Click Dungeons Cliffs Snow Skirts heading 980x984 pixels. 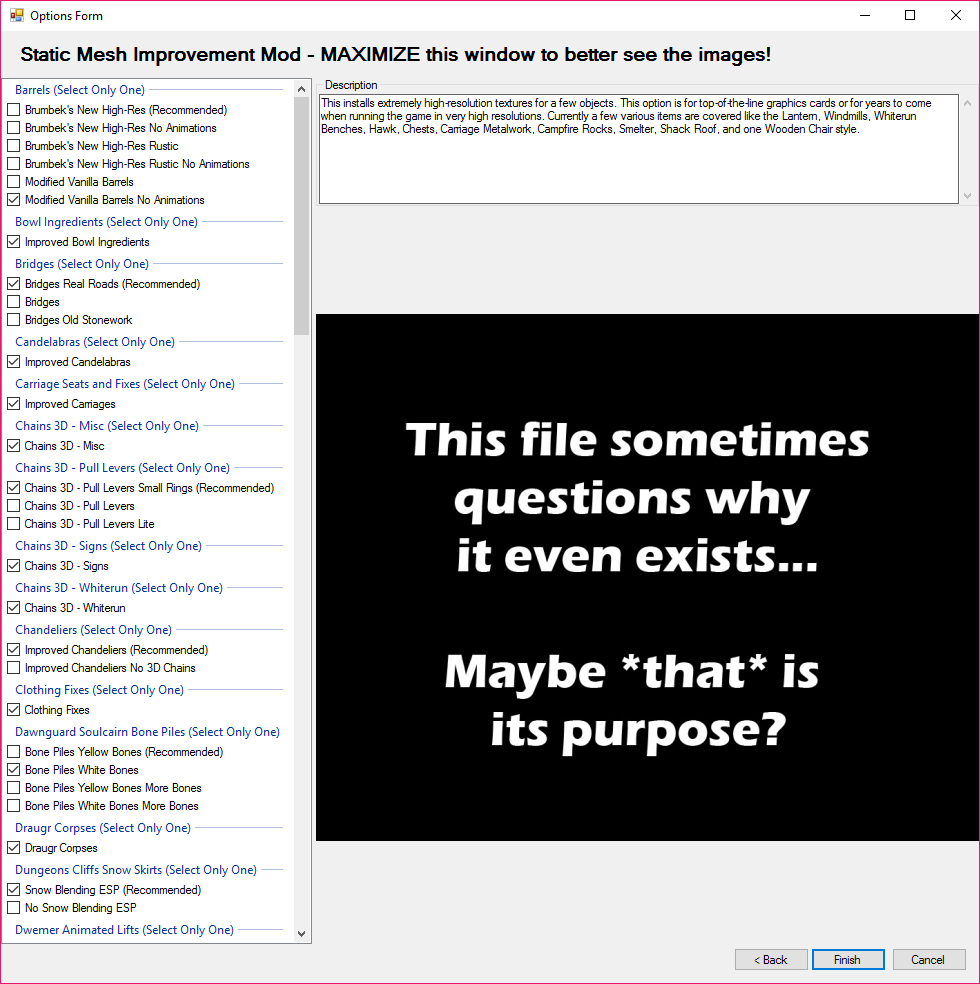(136, 870)
